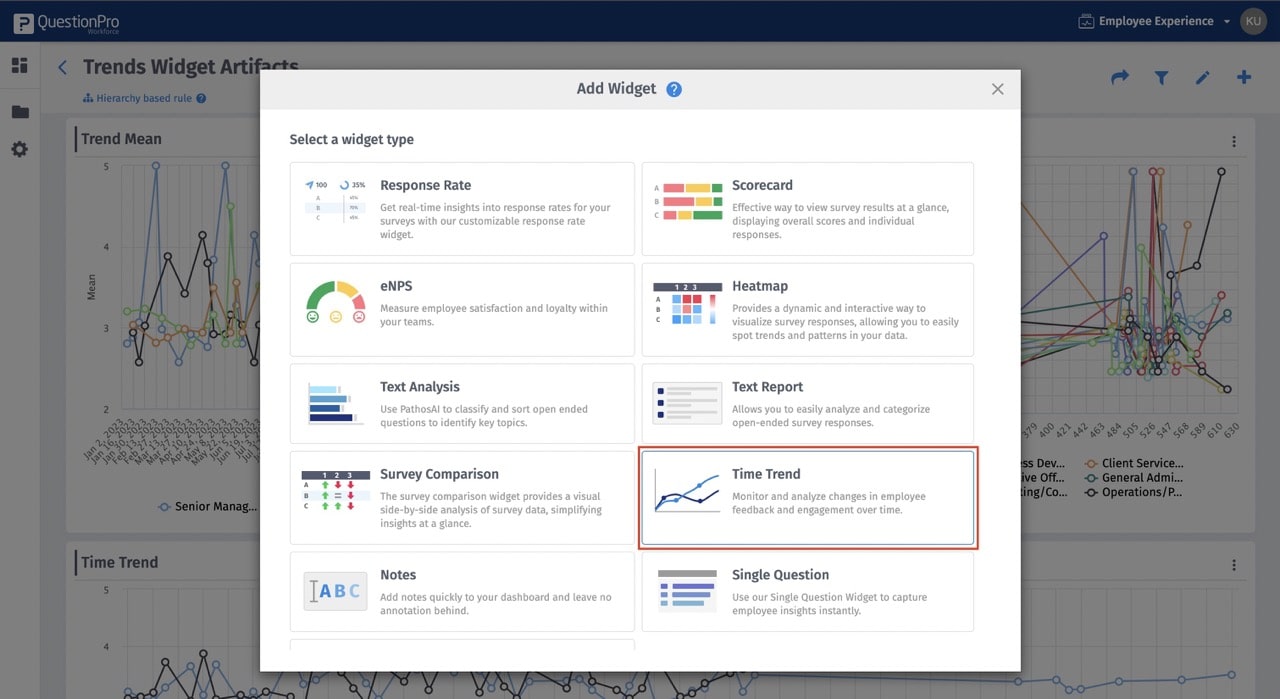The width and height of the screenshot is (1280, 699).
Task: Select the Scorecard widget title
Action: coord(762,185)
